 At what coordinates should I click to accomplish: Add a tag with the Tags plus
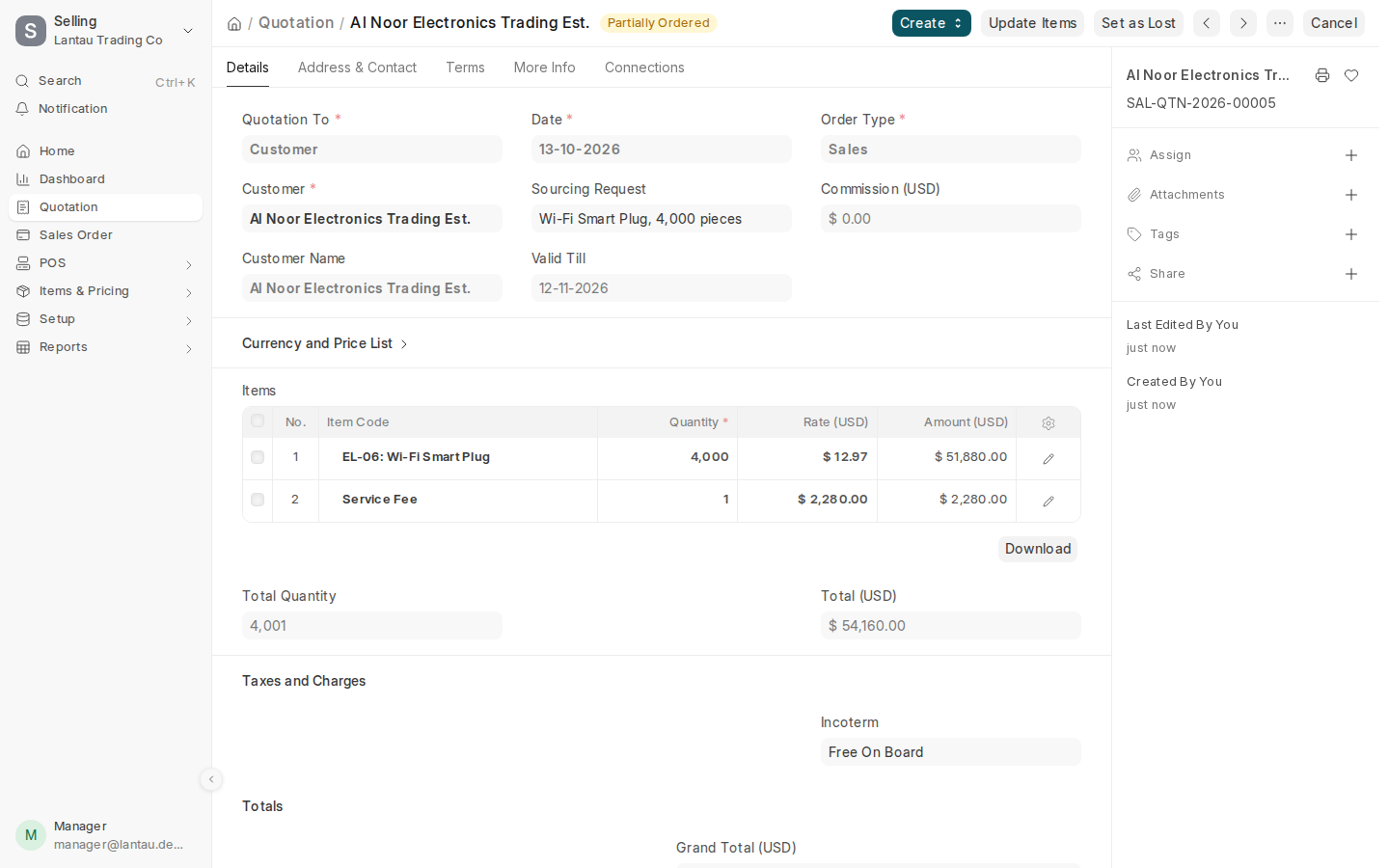tap(1351, 234)
